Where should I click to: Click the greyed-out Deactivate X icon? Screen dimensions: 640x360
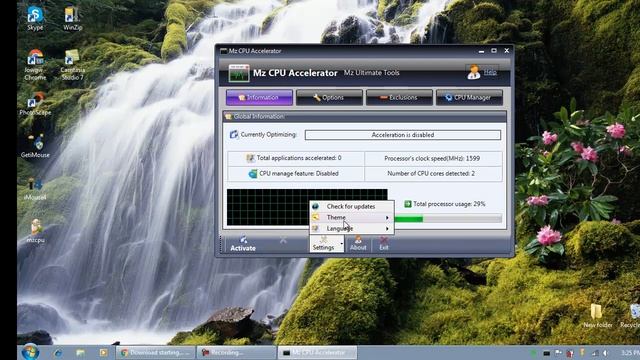tap(283, 240)
